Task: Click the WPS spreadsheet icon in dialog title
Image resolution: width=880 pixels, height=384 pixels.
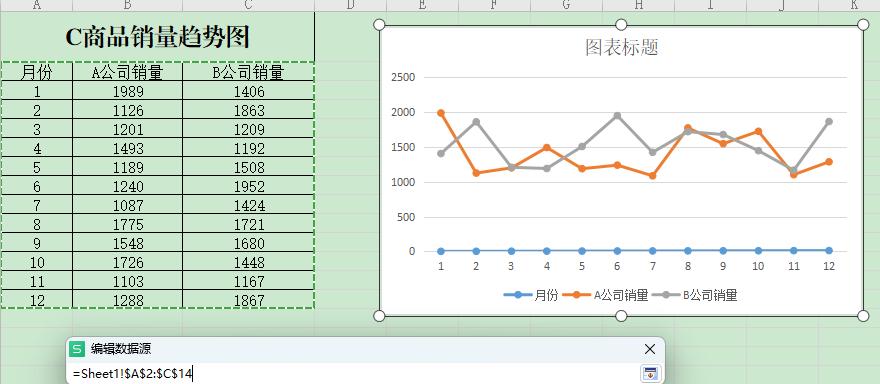Action: pos(76,349)
